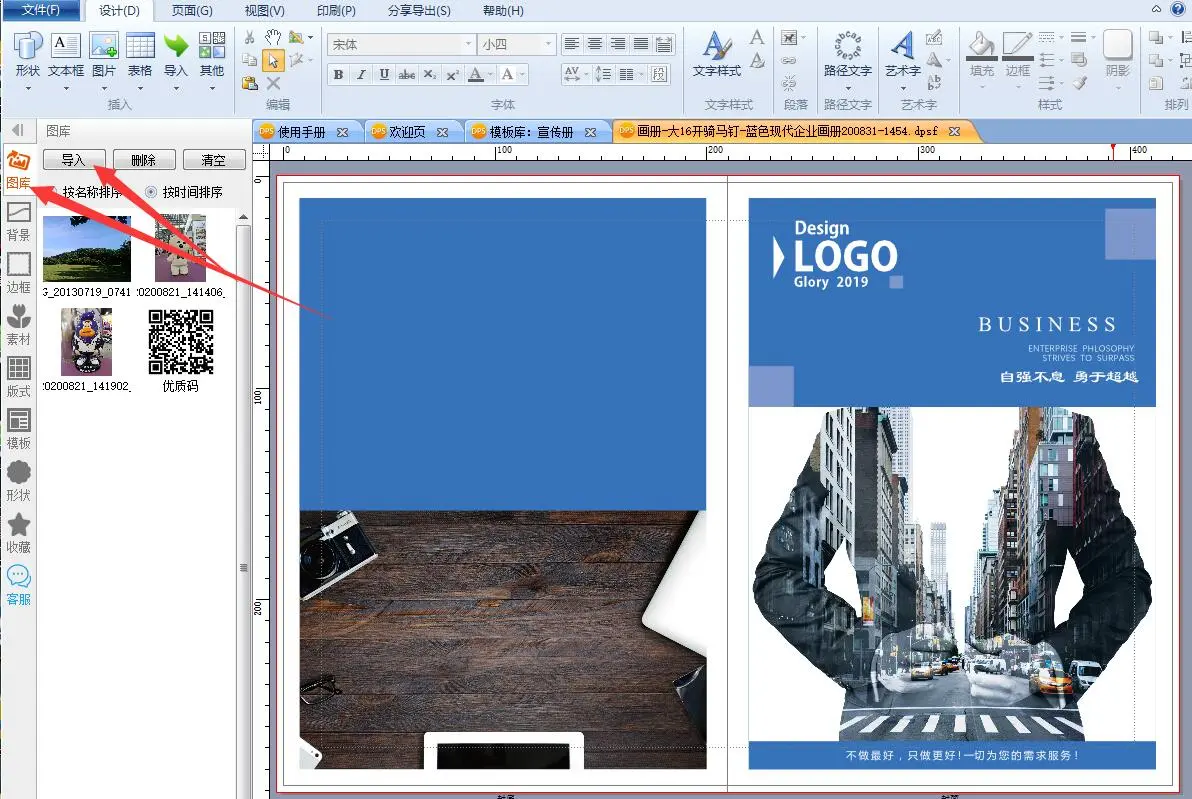Open the 文件(F) file menu
Screen dimensions: 1192x799
point(41,10)
